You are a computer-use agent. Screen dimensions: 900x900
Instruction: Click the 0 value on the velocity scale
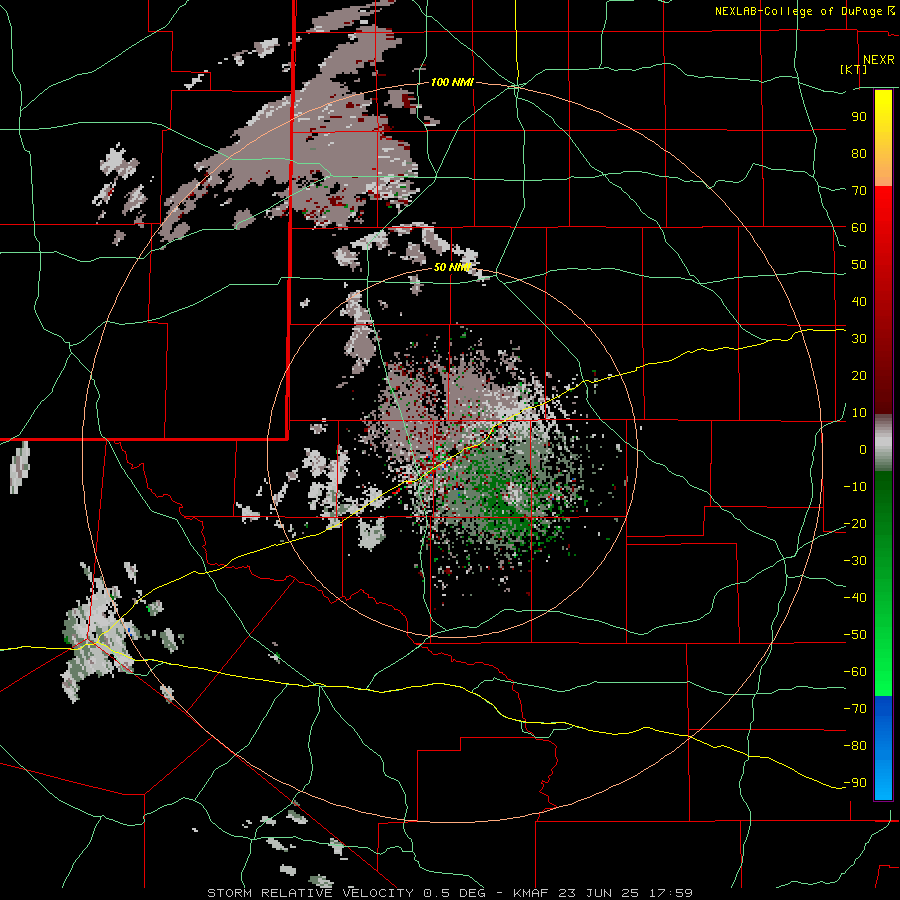(x=863, y=449)
